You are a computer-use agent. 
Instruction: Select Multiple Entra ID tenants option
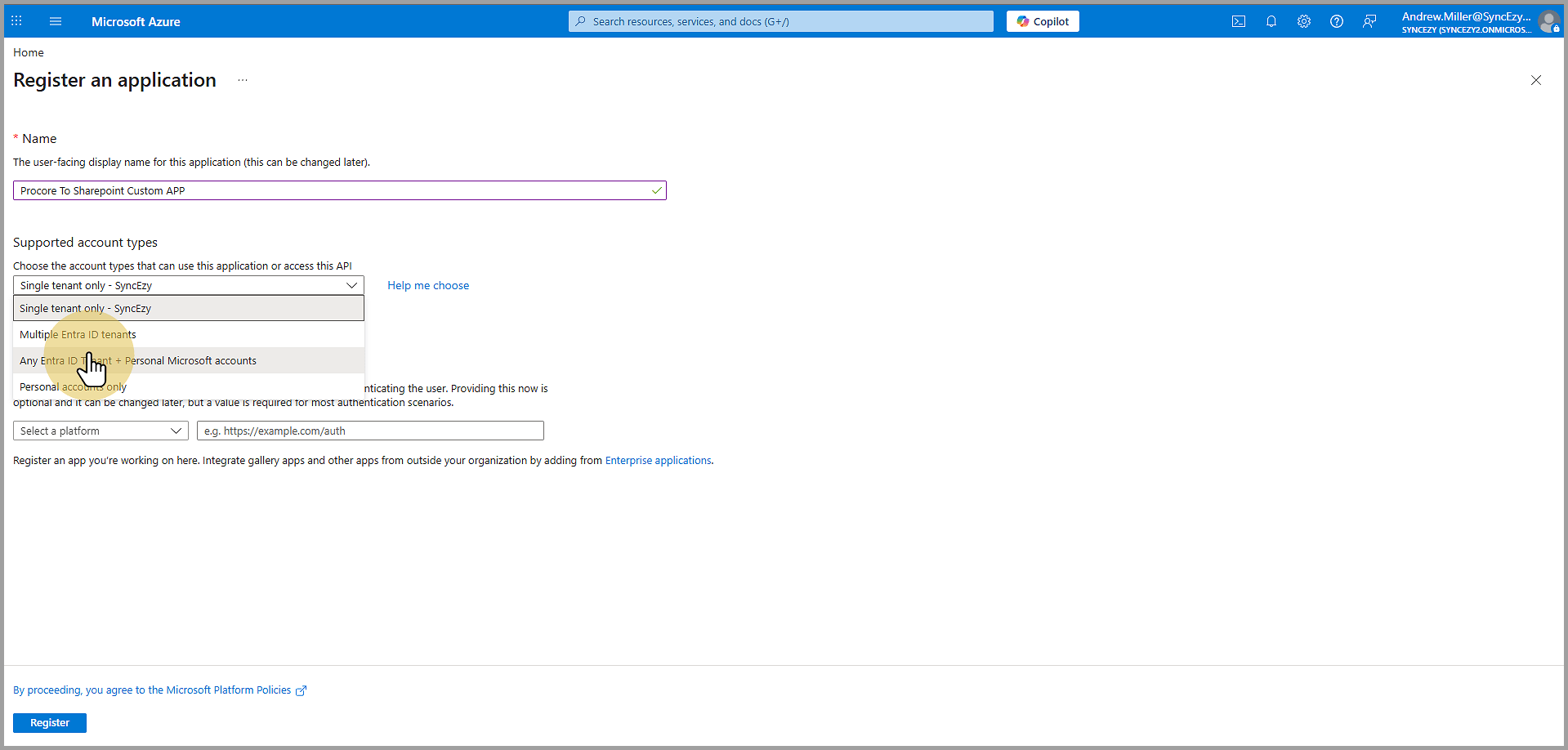pyautogui.click(x=188, y=335)
